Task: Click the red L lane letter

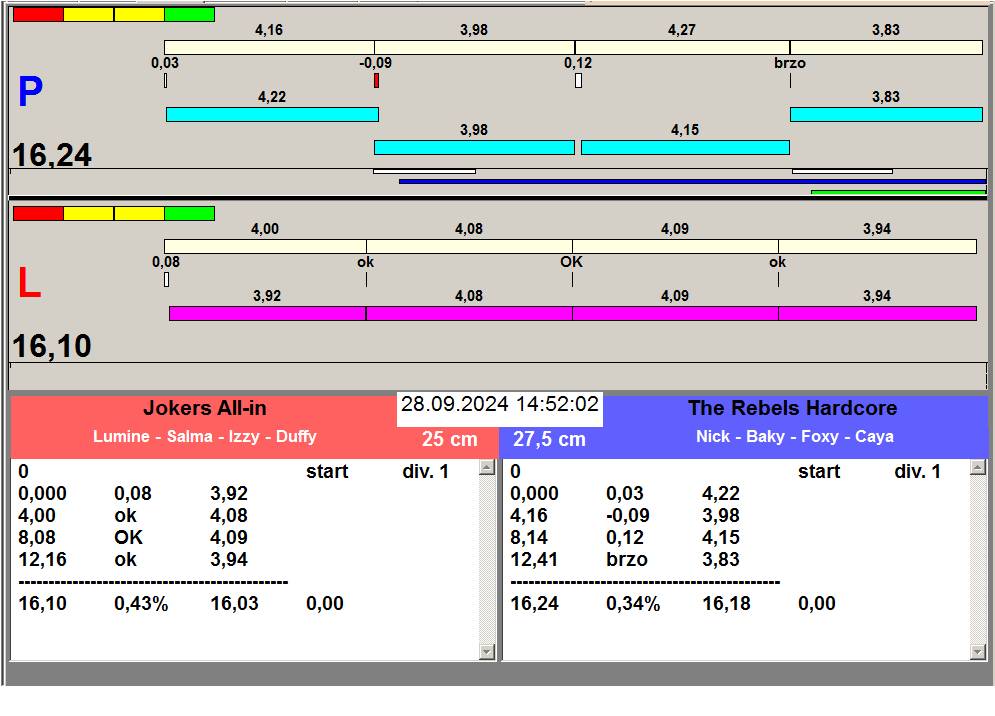Action: click(29, 284)
